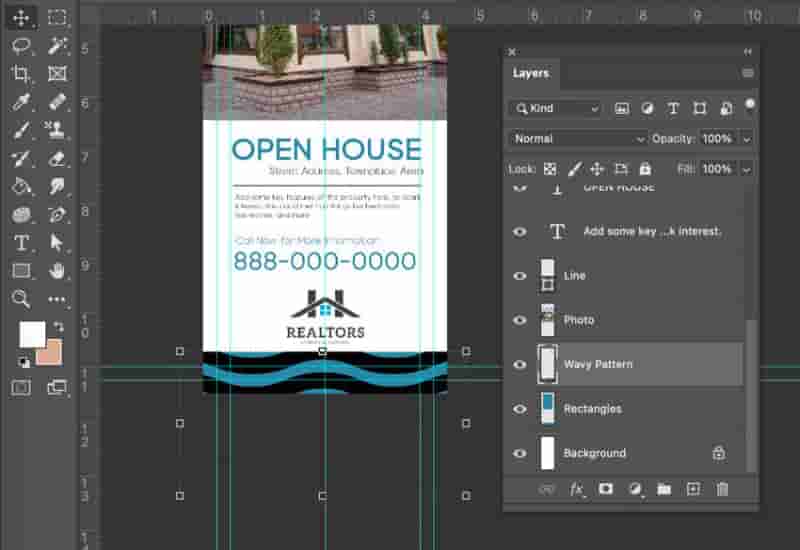Create a new group with folder icon

[x=664, y=489]
